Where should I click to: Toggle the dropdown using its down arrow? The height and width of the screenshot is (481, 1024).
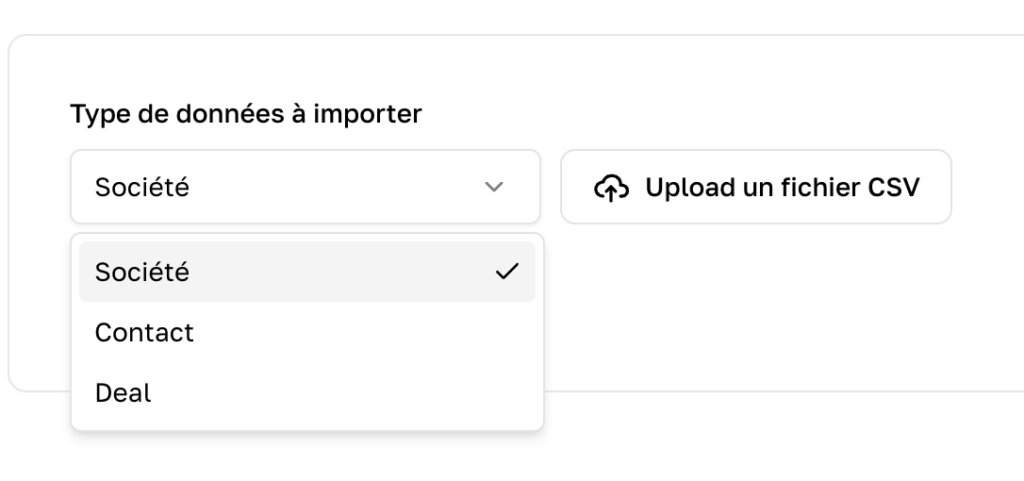pos(493,187)
